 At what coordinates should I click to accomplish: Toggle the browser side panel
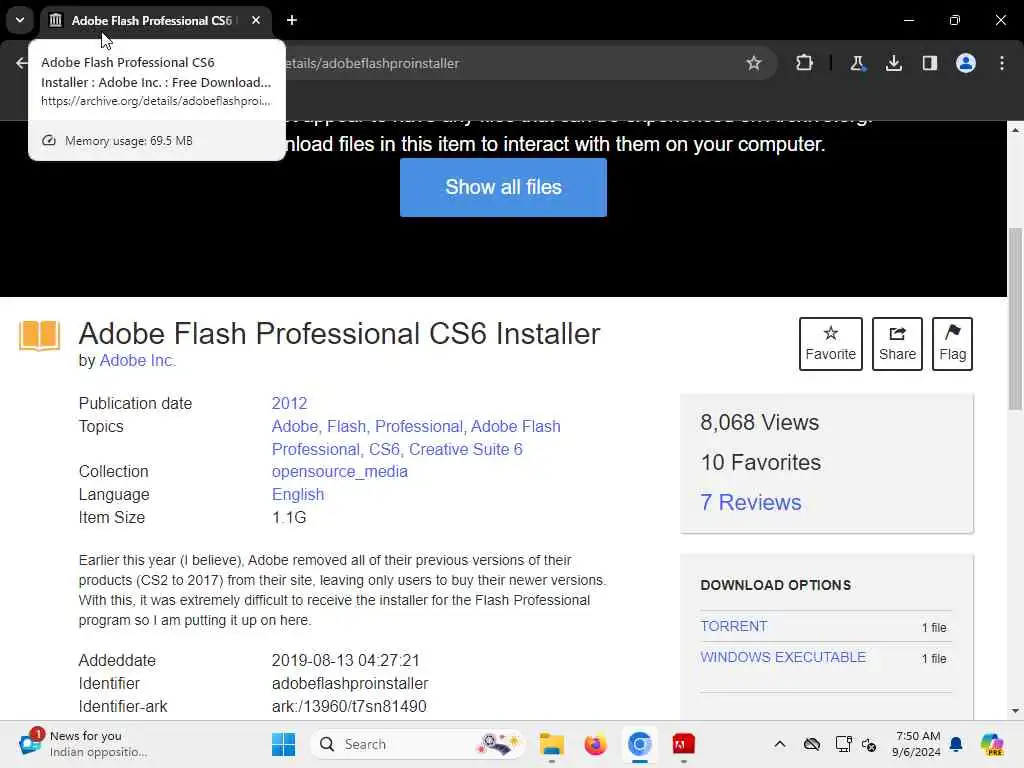[x=929, y=63]
